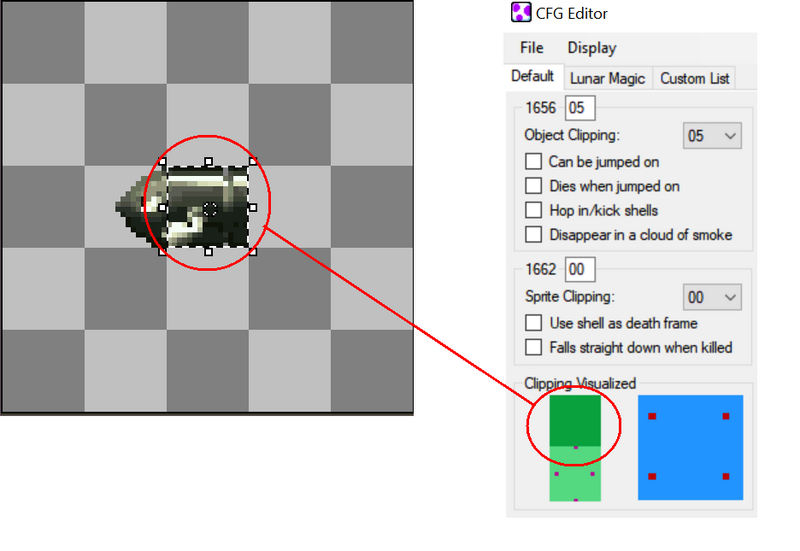Click the right-middle selection handle
800x551 pixels.
(x=253, y=208)
